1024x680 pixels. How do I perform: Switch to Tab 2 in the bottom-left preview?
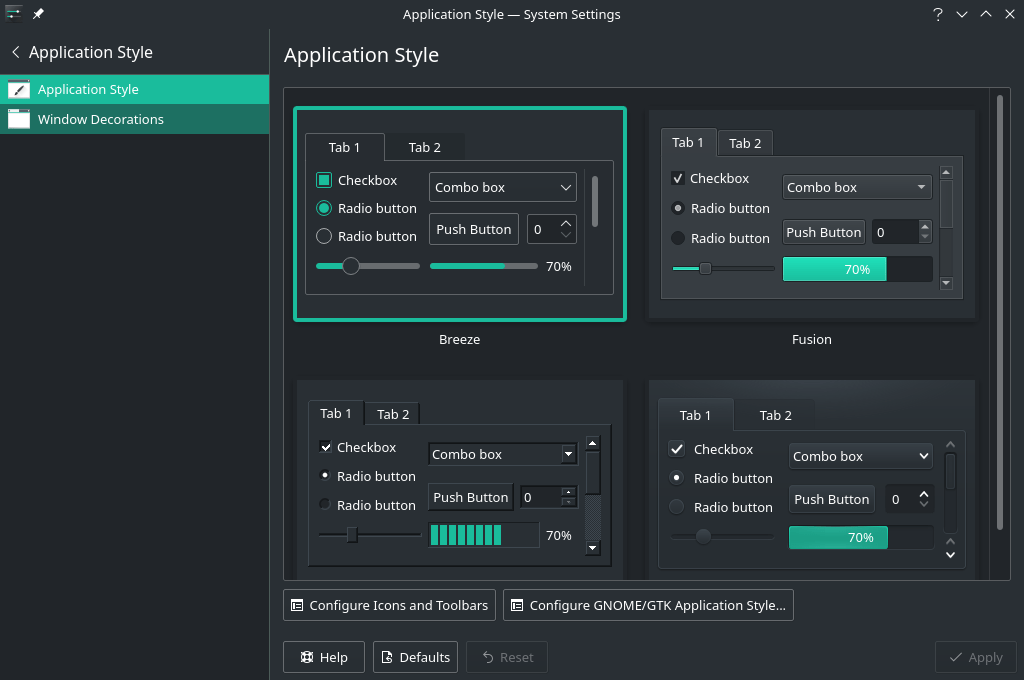(x=393, y=414)
